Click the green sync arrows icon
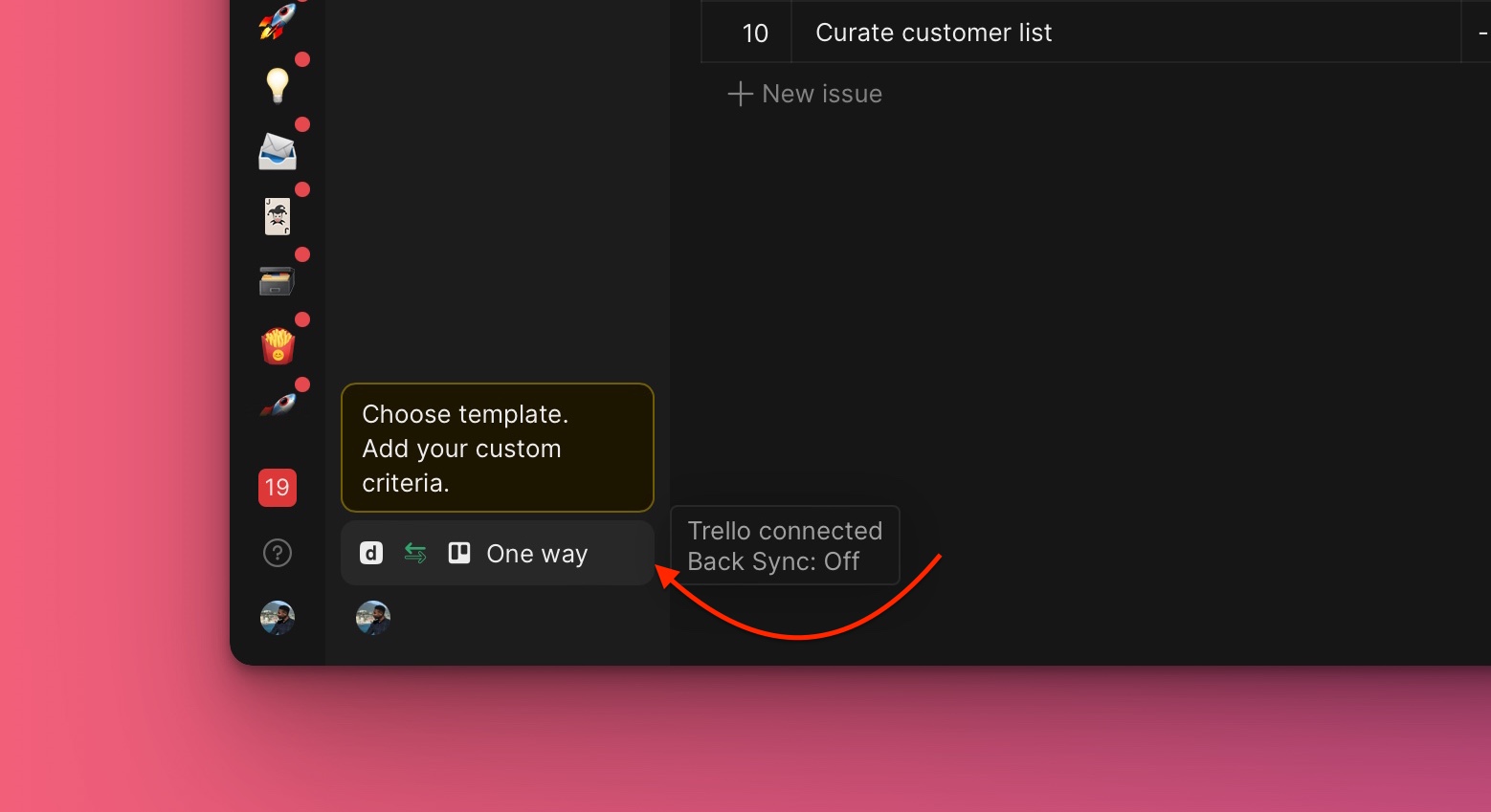Viewport: 1491px width, 812px height. pos(415,553)
